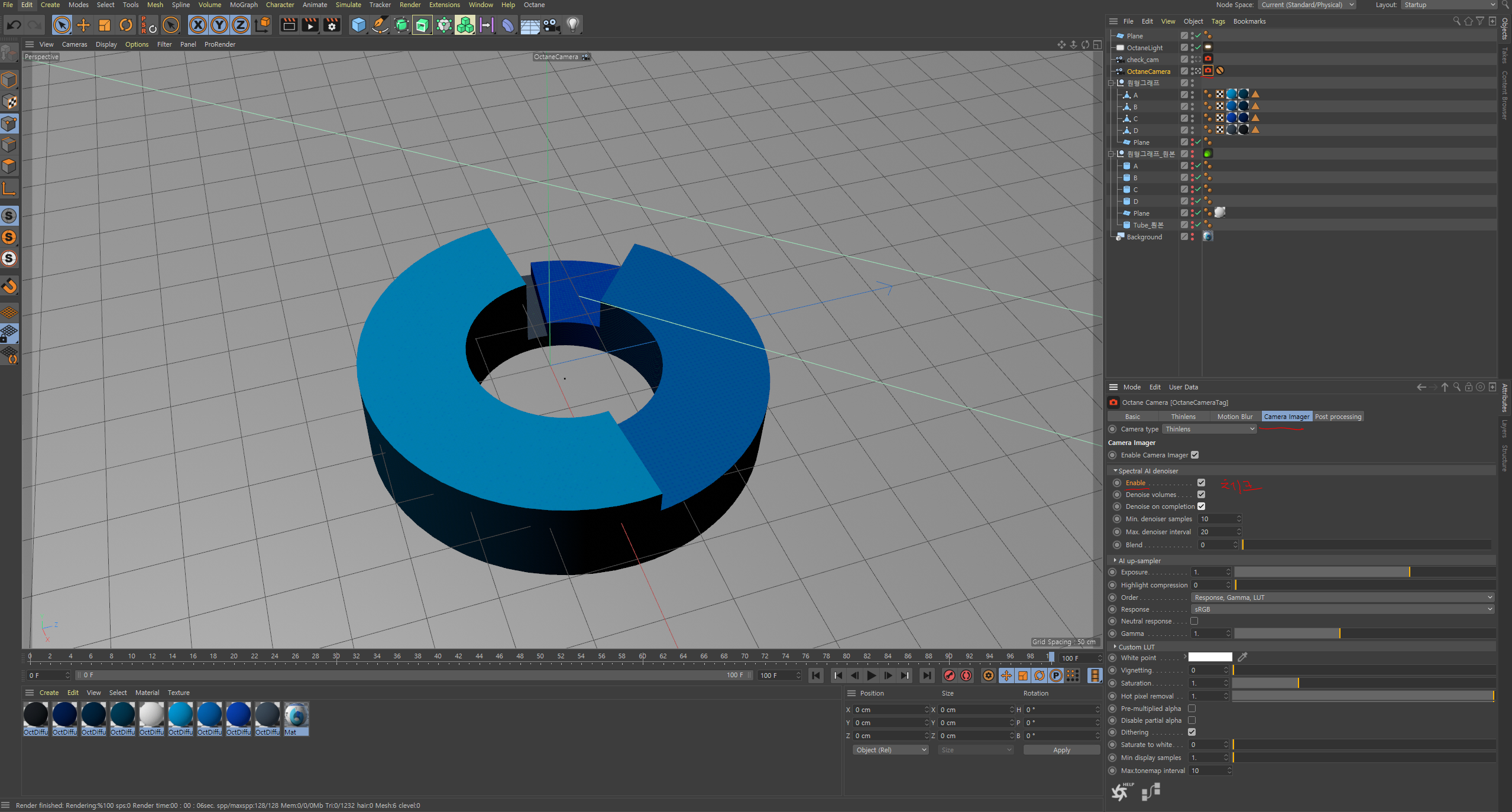Image resolution: width=1512 pixels, height=812 pixels.
Task: Click Enable Axis icon in left toolbar
Action: (x=9, y=189)
